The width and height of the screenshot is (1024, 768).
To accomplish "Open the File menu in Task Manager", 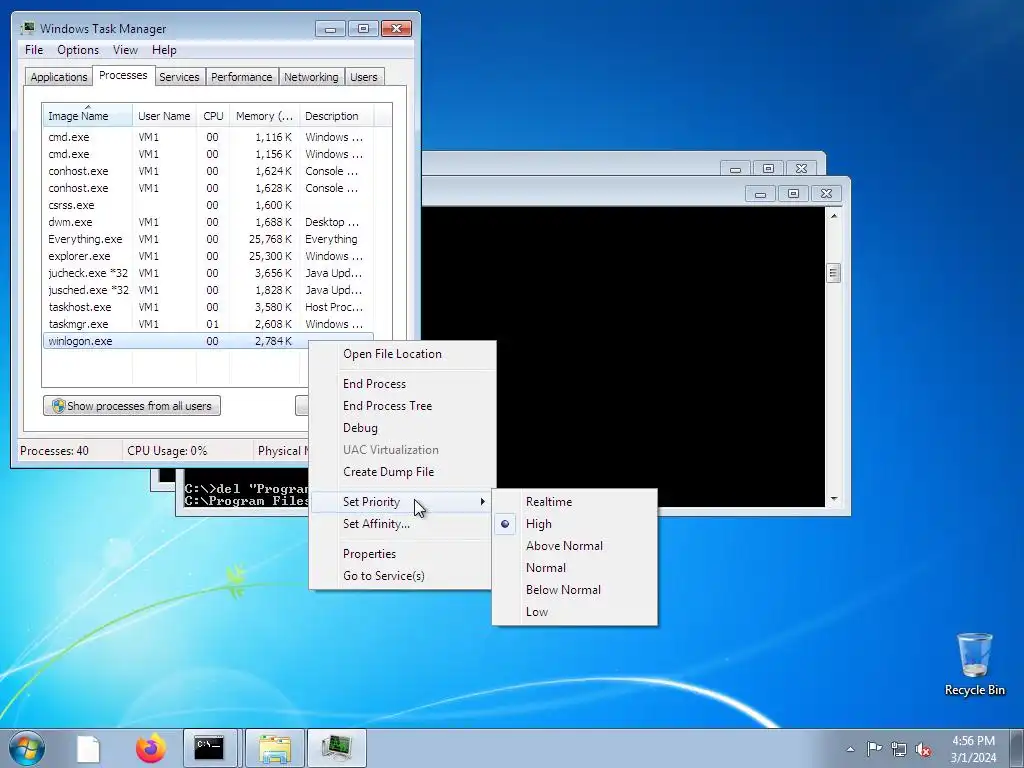I will coord(34,50).
